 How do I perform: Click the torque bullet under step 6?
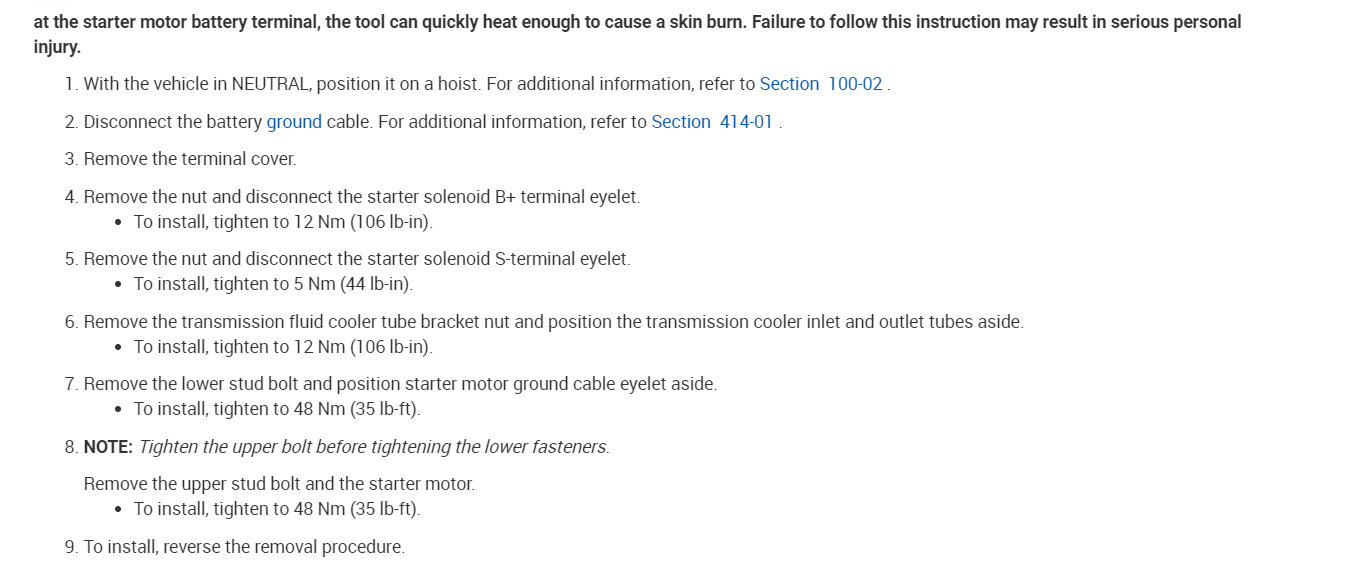click(283, 347)
